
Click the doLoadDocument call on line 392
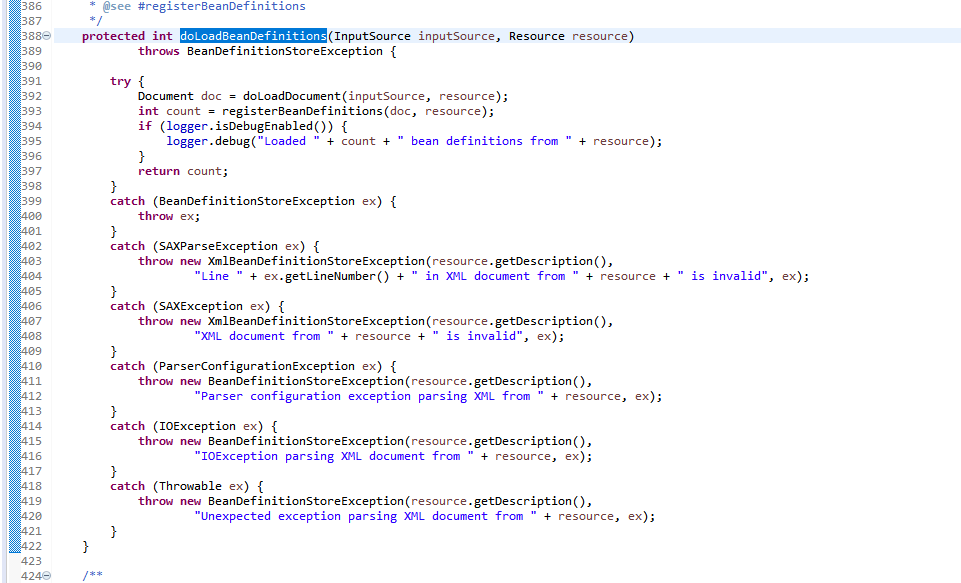[x=292, y=96]
